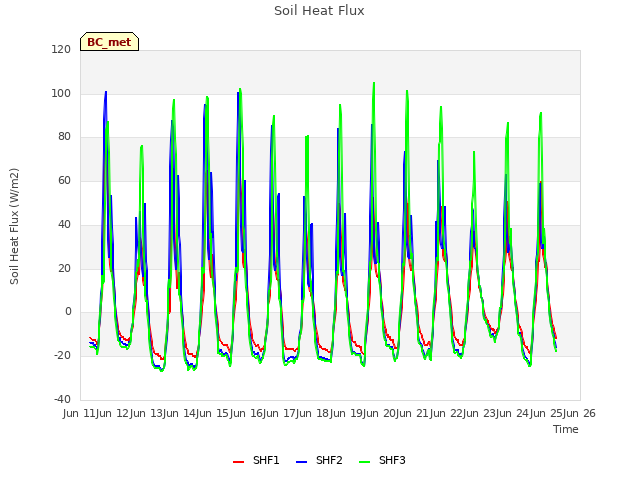The width and height of the screenshot is (640, 480).
Task: Click the 20 y-axis tick label
Action: coord(64,269)
